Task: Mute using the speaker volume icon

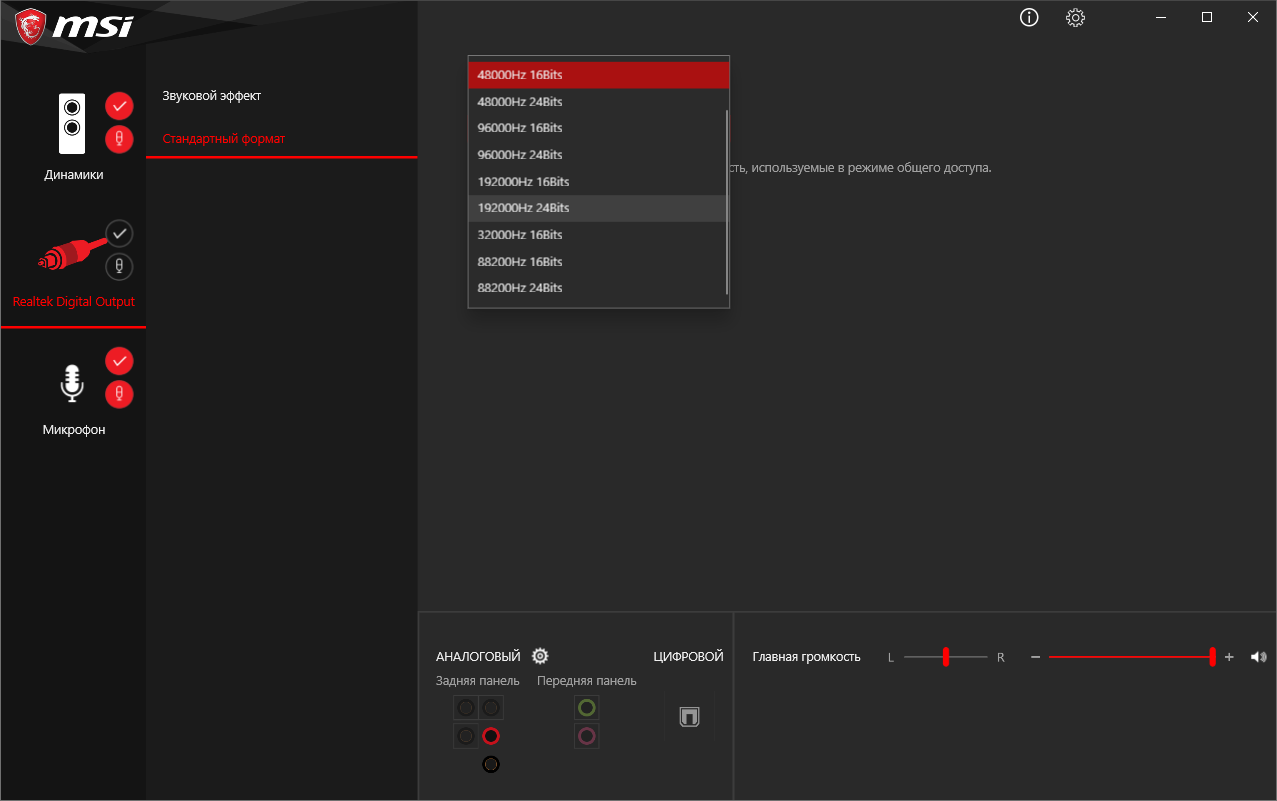Action: (1258, 657)
